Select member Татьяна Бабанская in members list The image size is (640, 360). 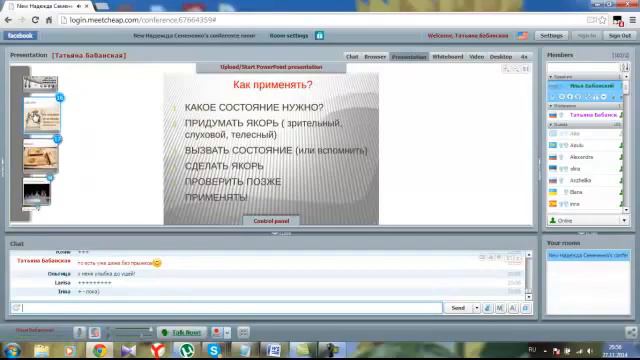(x=585, y=115)
